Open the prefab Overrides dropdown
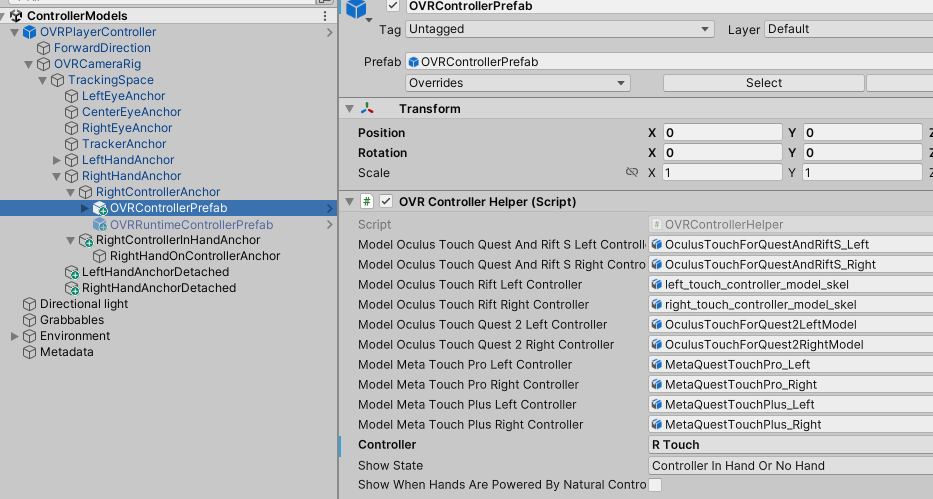The height and width of the screenshot is (499, 933). [x=518, y=83]
